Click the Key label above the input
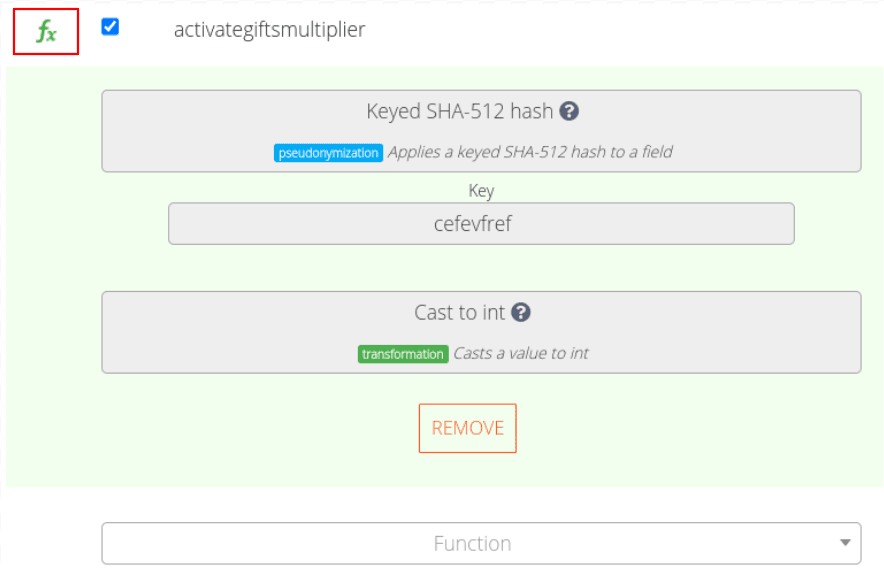This screenshot has height=577, width=884. [x=481, y=190]
